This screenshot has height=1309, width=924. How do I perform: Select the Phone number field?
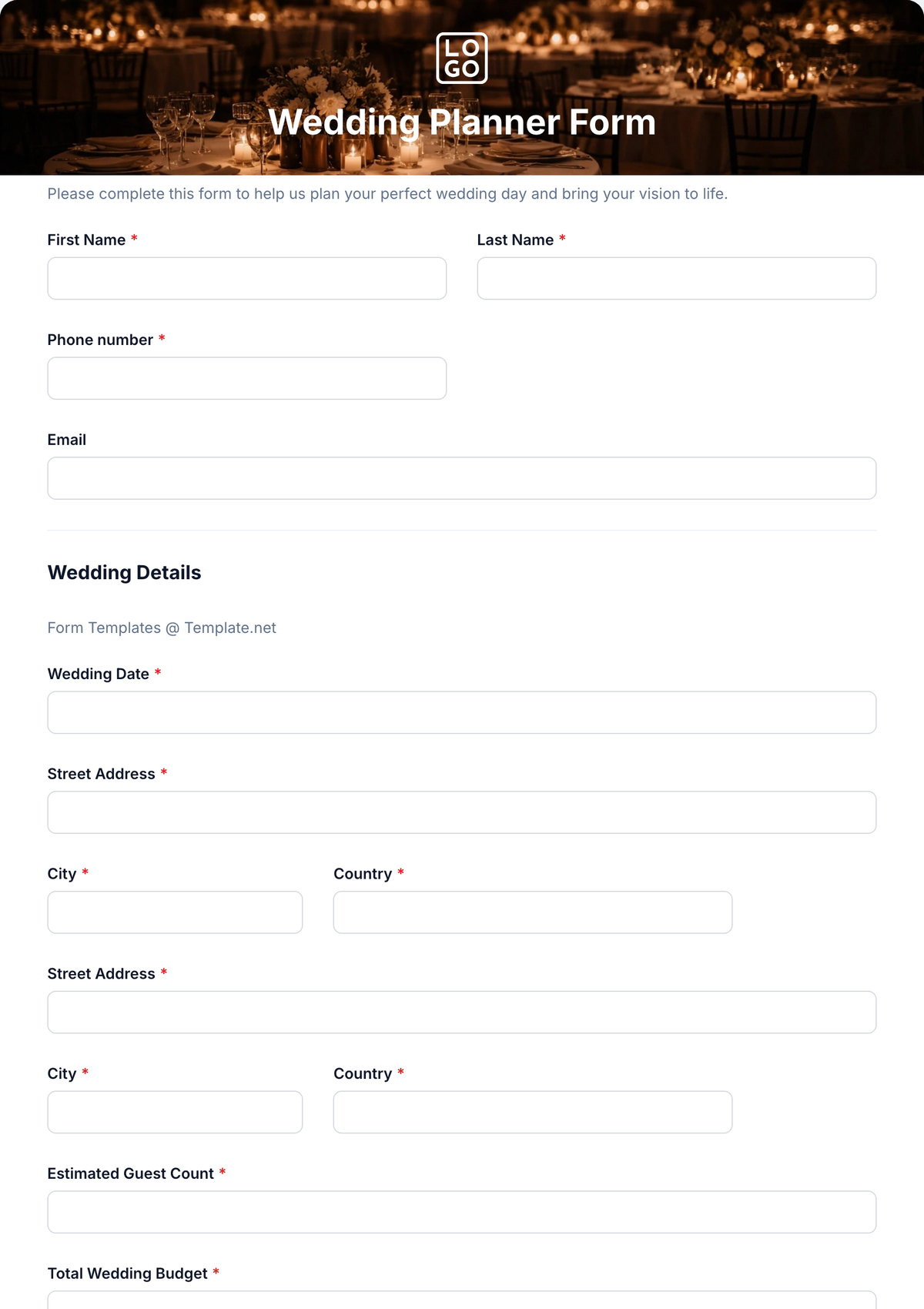[247, 378]
